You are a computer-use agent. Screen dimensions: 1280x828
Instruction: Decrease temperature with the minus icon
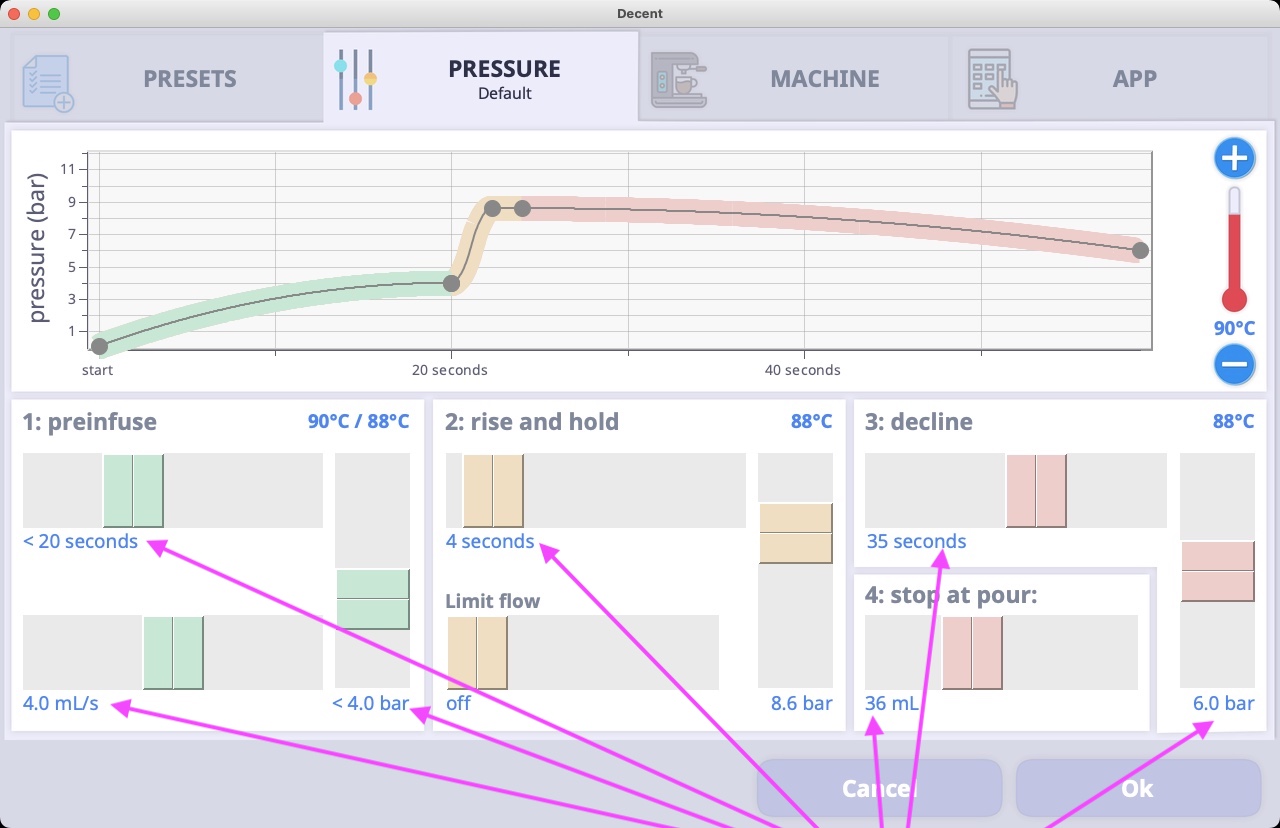1235,364
